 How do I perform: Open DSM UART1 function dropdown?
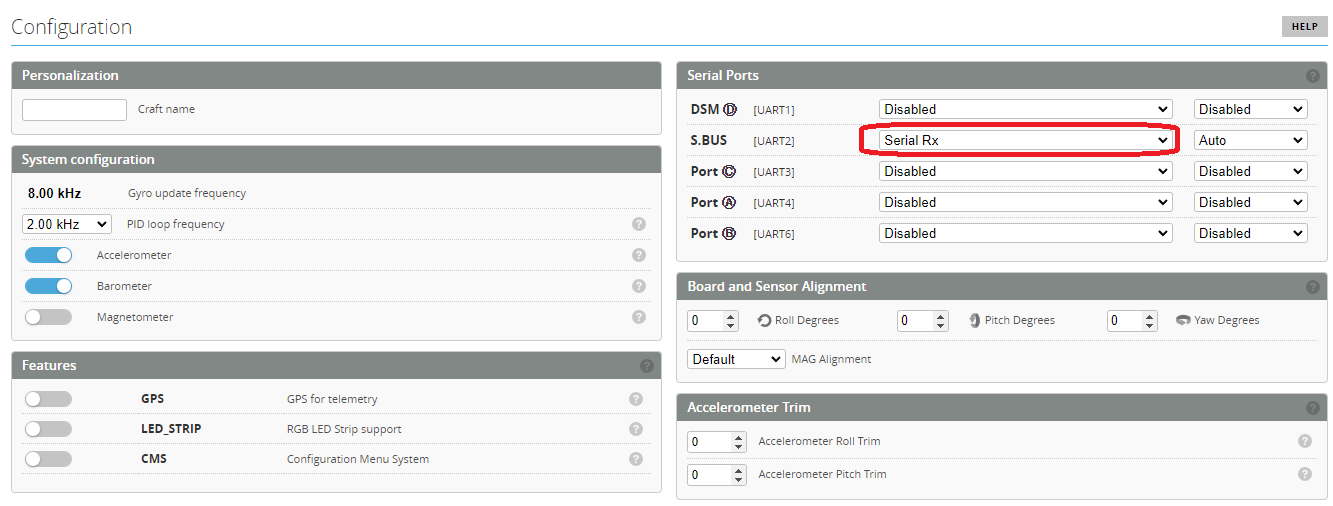pos(1025,109)
